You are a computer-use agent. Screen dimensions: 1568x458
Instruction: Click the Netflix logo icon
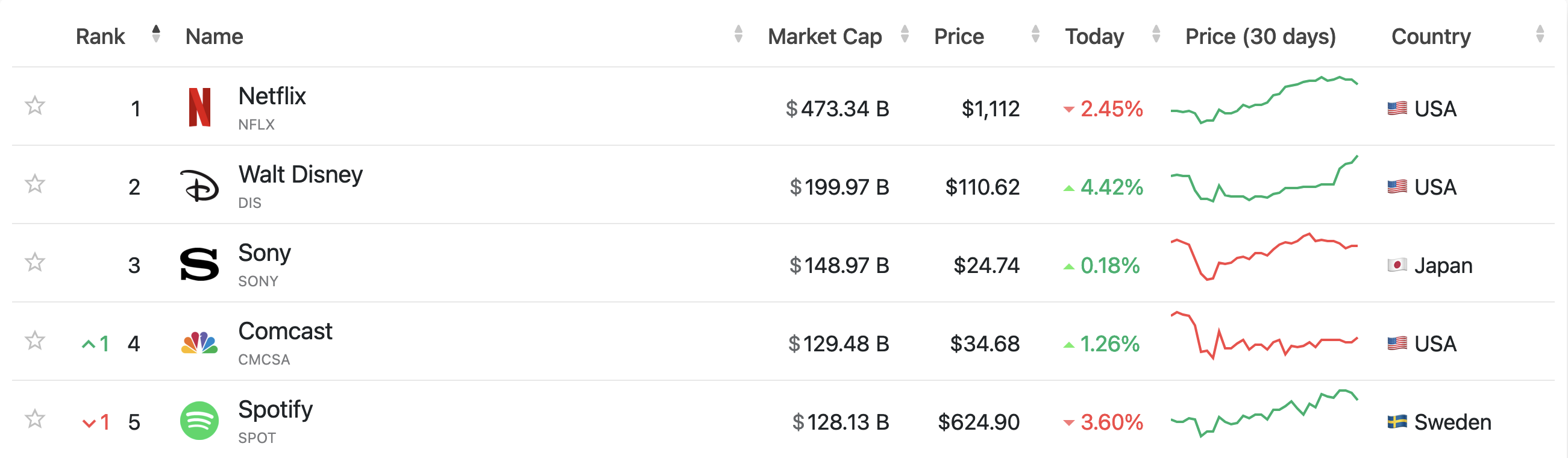point(199,107)
